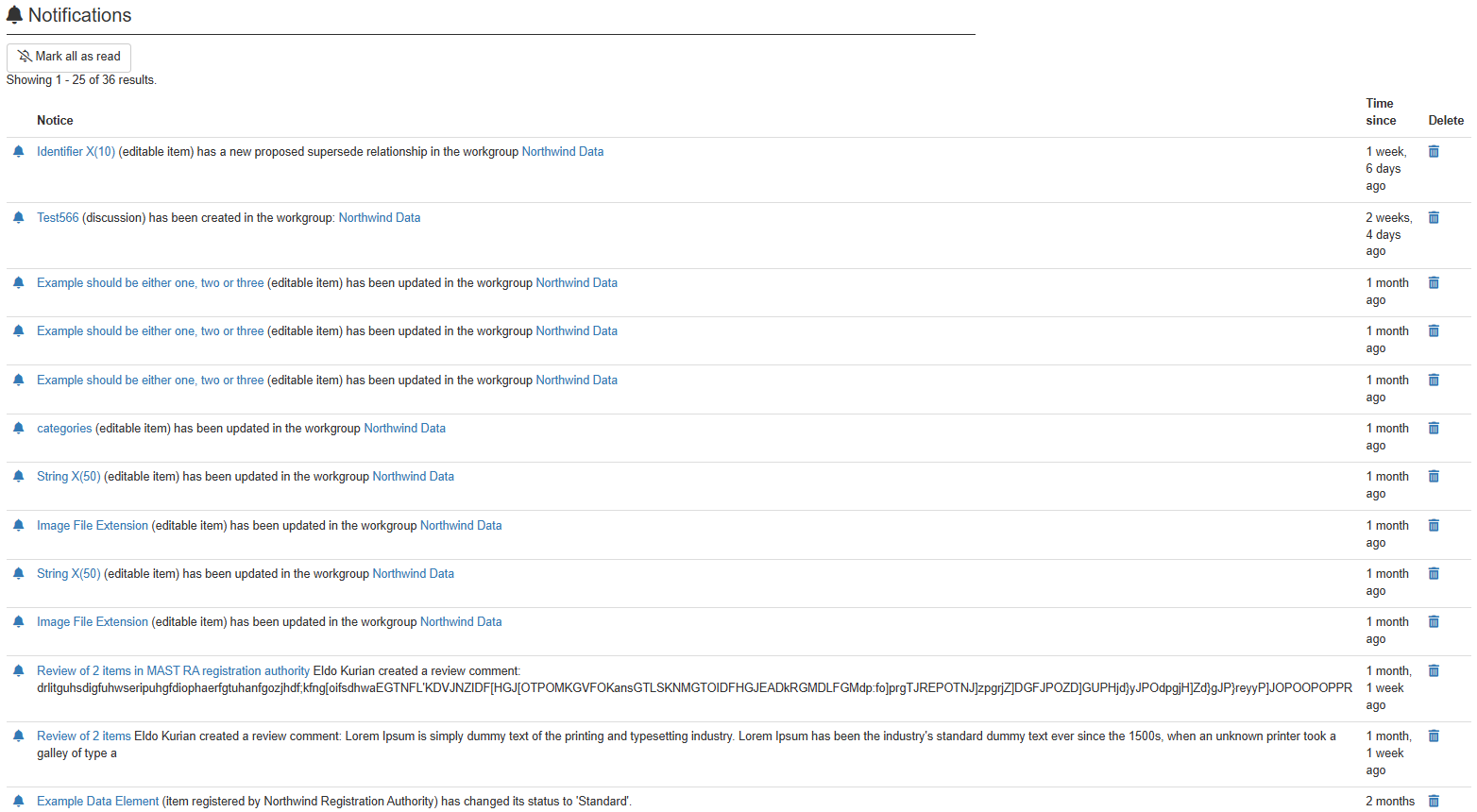Click trash icon for MAST RA review notification
Image resolution: width=1477 pixels, height=812 pixels.
pyautogui.click(x=1434, y=671)
